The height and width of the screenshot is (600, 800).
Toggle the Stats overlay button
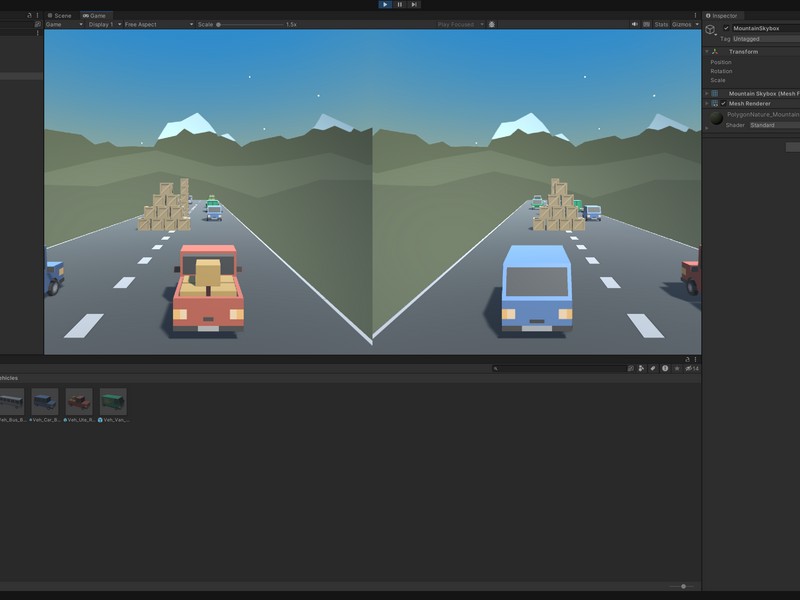(x=661, y=24)
